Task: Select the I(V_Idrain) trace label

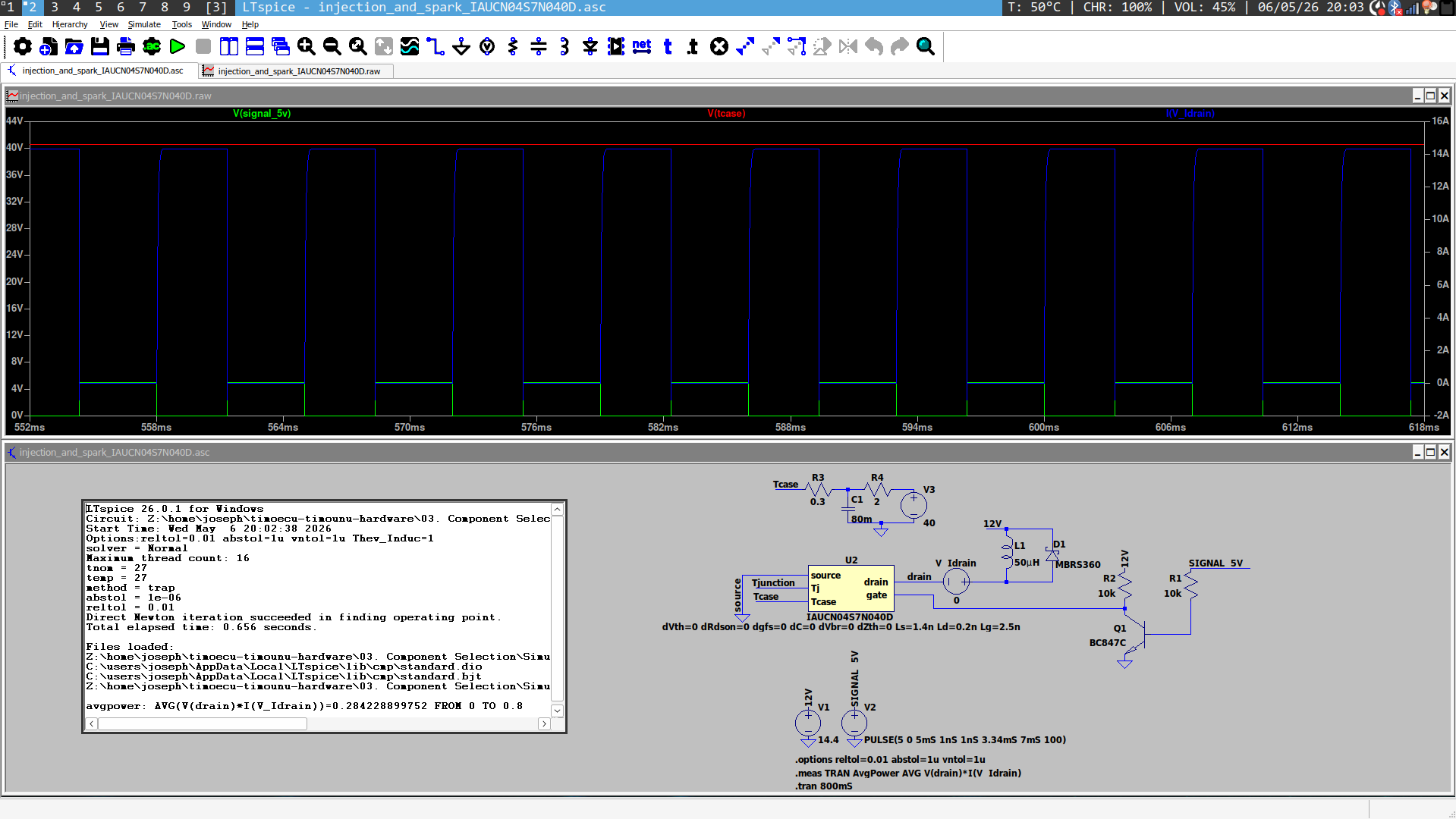Action: coord(1190,114)
